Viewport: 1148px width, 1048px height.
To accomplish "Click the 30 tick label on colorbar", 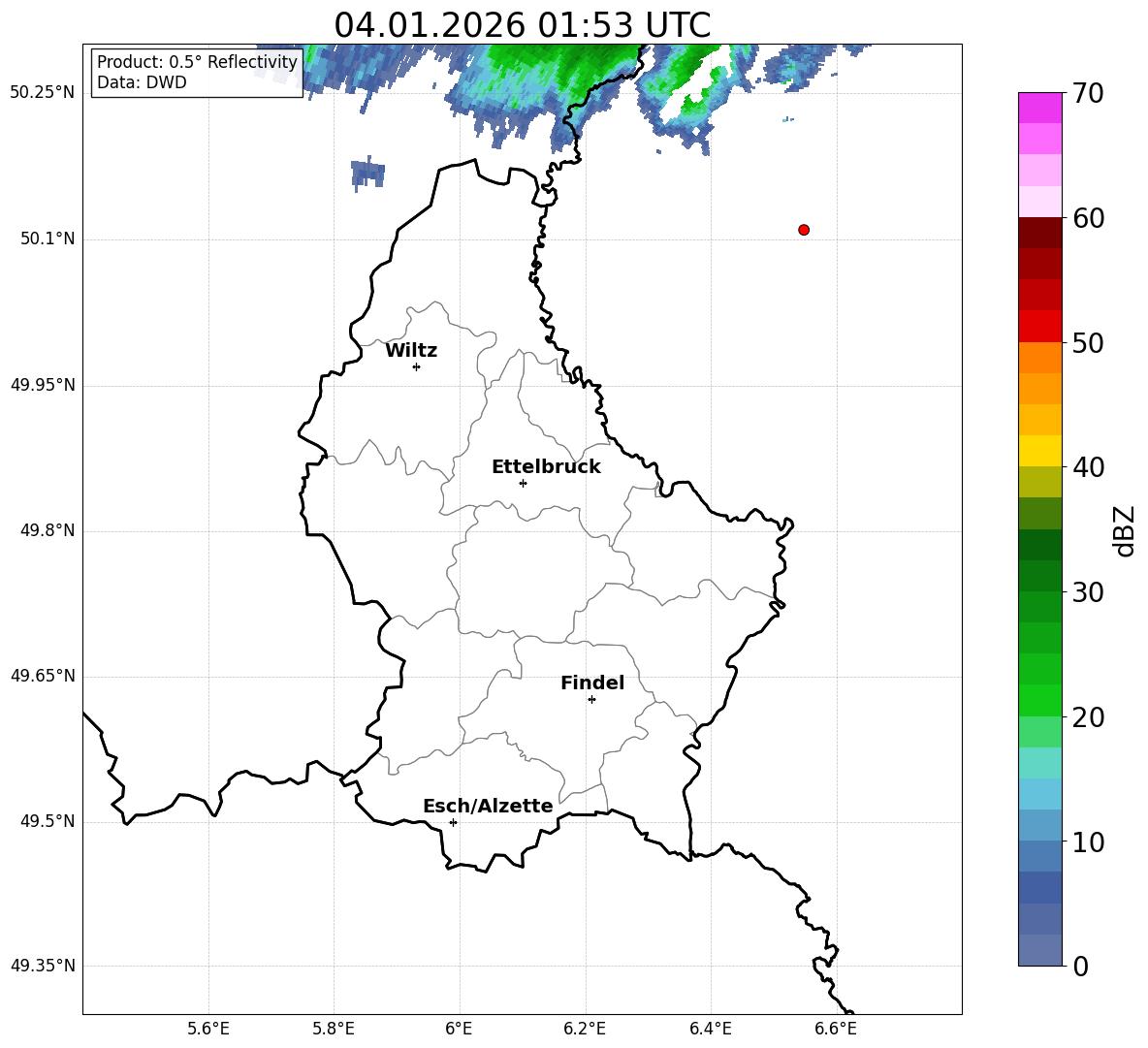I will 1088,592.
